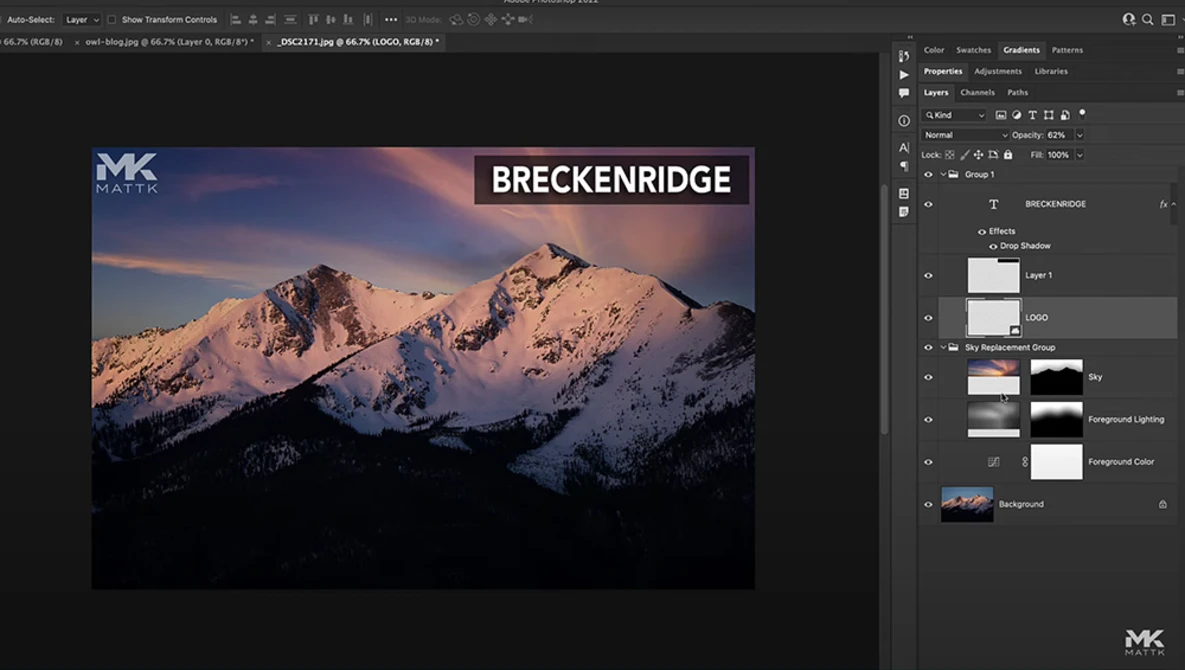The height and width of the screenshot is (670, 1185).
Task: Open the Kind layer filter dropdown
Action: click(x=954, y=115)
